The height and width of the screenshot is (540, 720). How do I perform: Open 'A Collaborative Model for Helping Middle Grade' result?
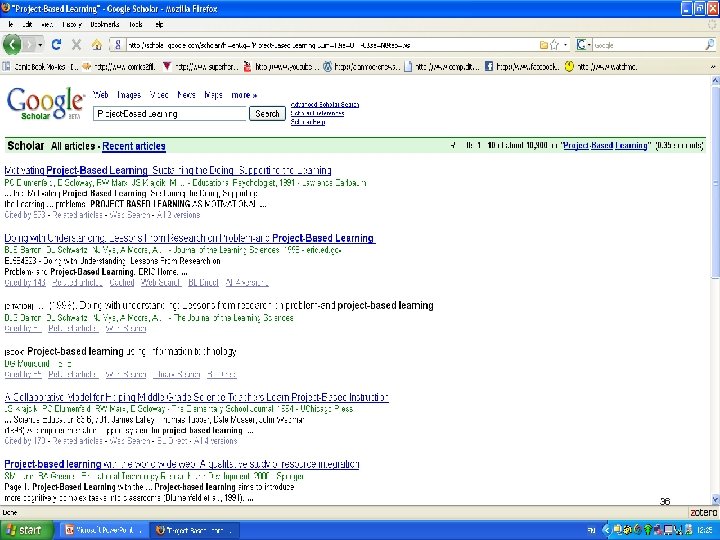click(197, 397)
